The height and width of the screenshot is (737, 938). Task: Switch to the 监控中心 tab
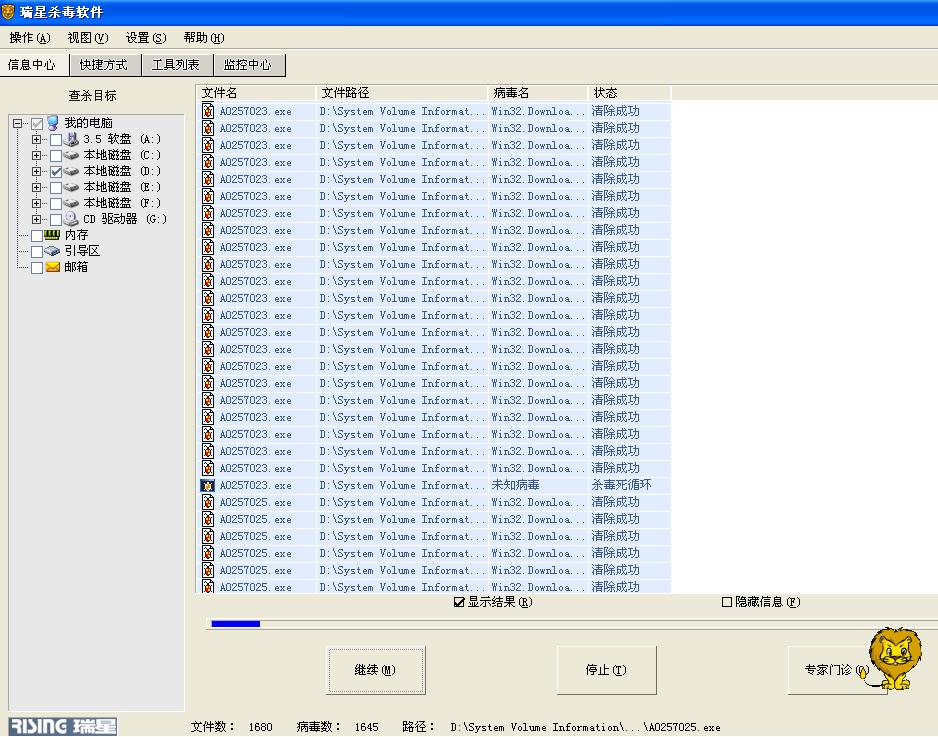[x=249, y=65]
